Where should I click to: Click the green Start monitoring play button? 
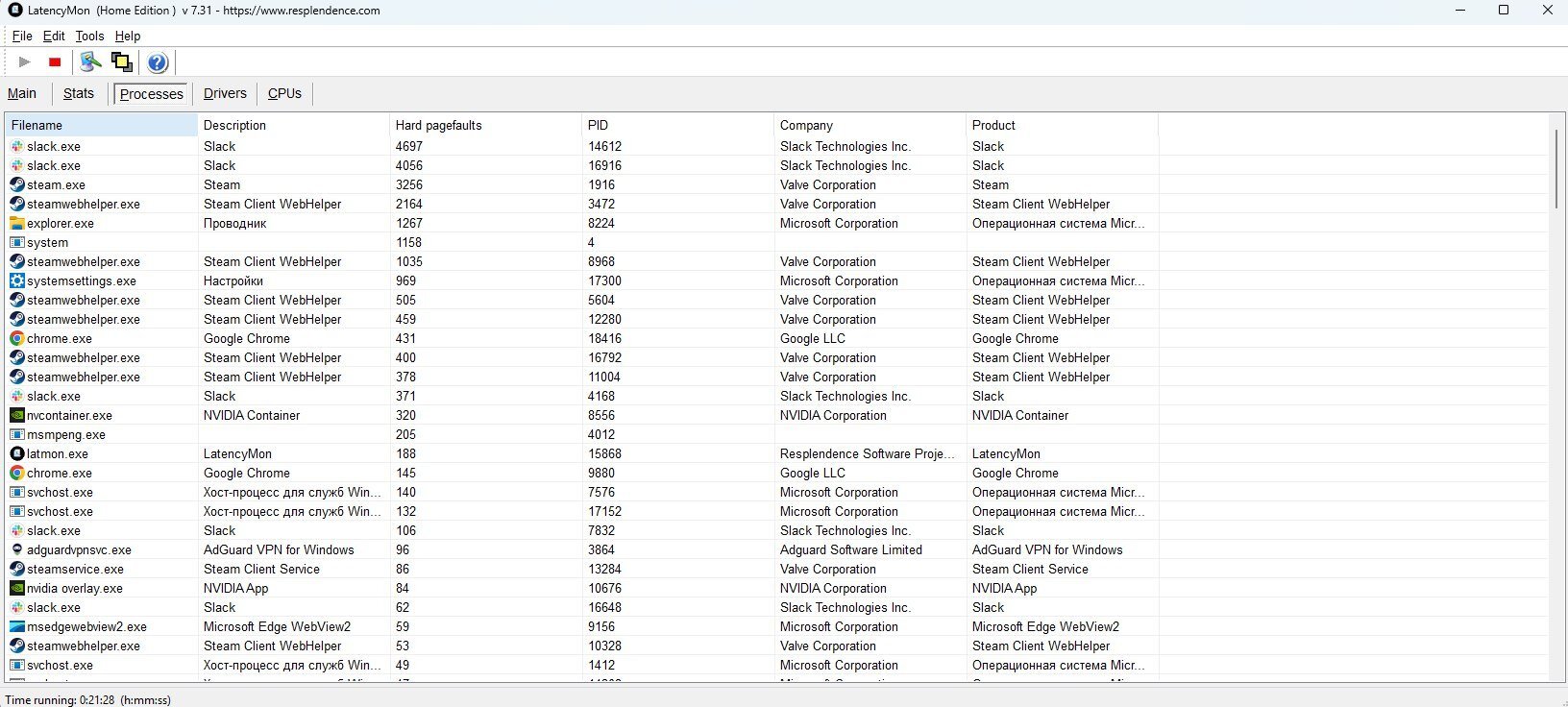[x=25, y=62]
